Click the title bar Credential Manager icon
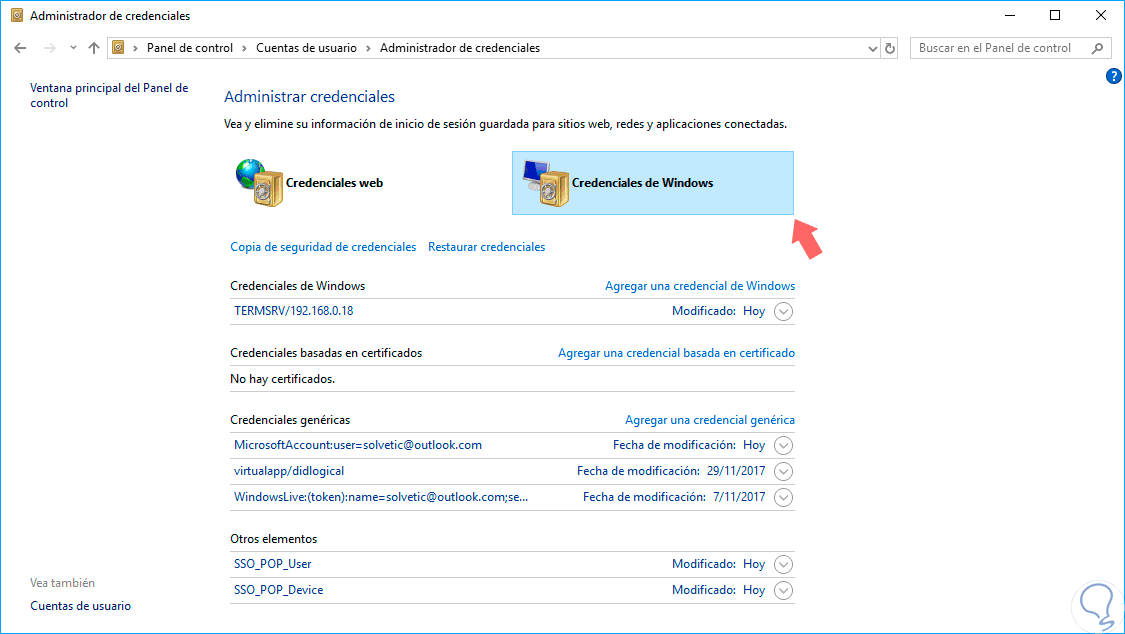This screenshot has height=634, width=1125. (17, 15)
